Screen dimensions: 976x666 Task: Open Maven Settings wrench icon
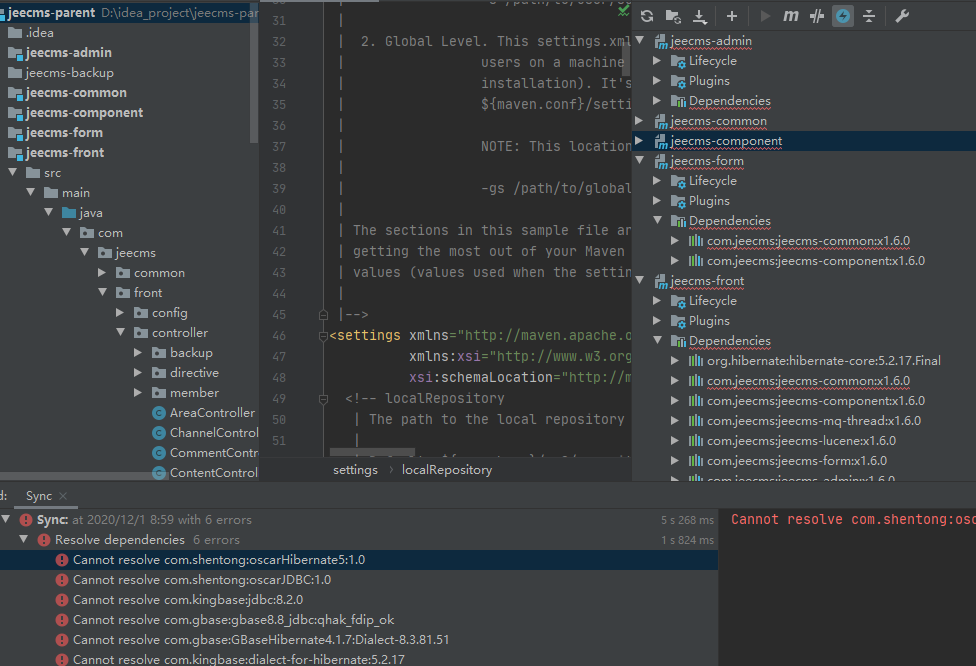pos(901,16)
